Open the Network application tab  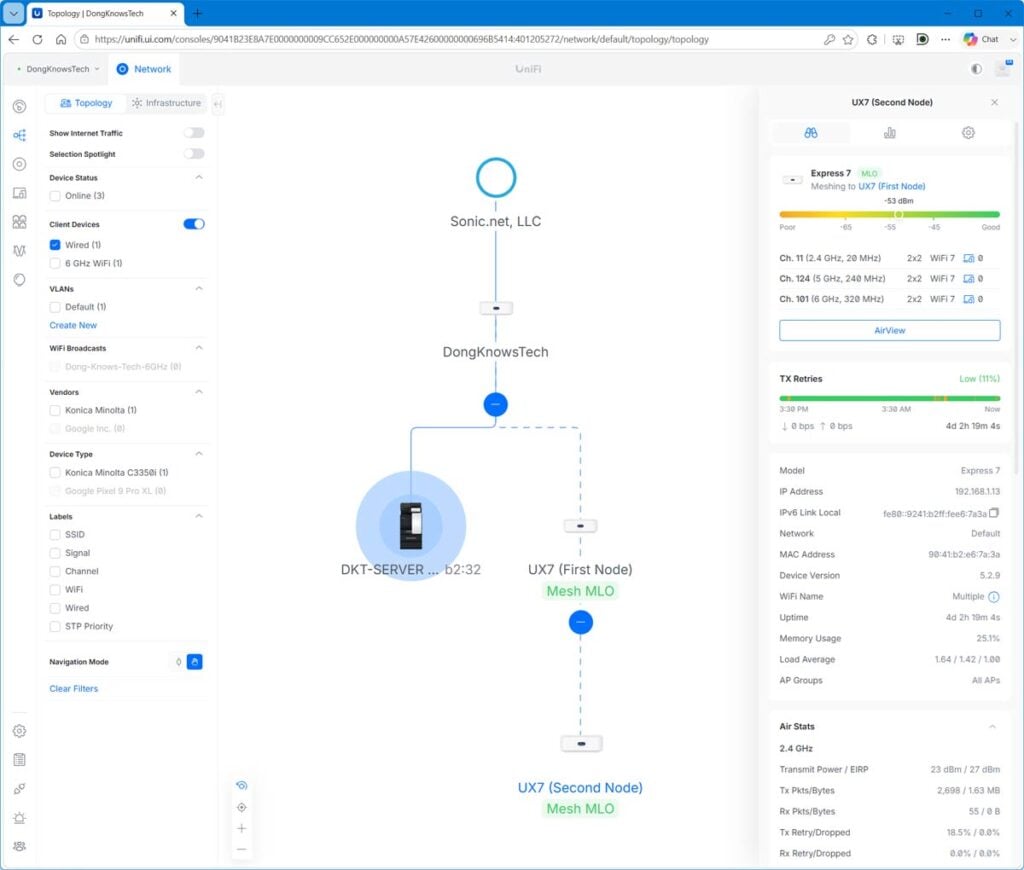(144, 69)
